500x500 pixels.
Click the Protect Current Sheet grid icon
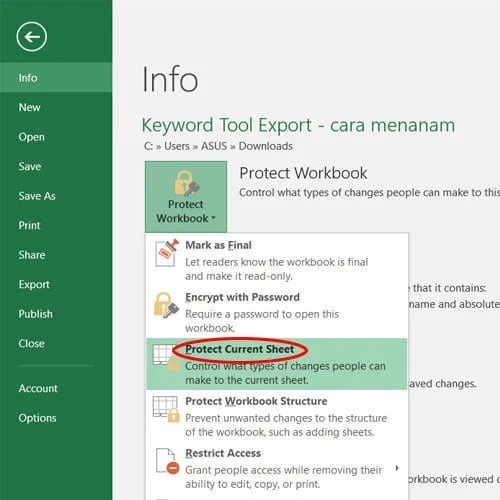pos(166,357)
